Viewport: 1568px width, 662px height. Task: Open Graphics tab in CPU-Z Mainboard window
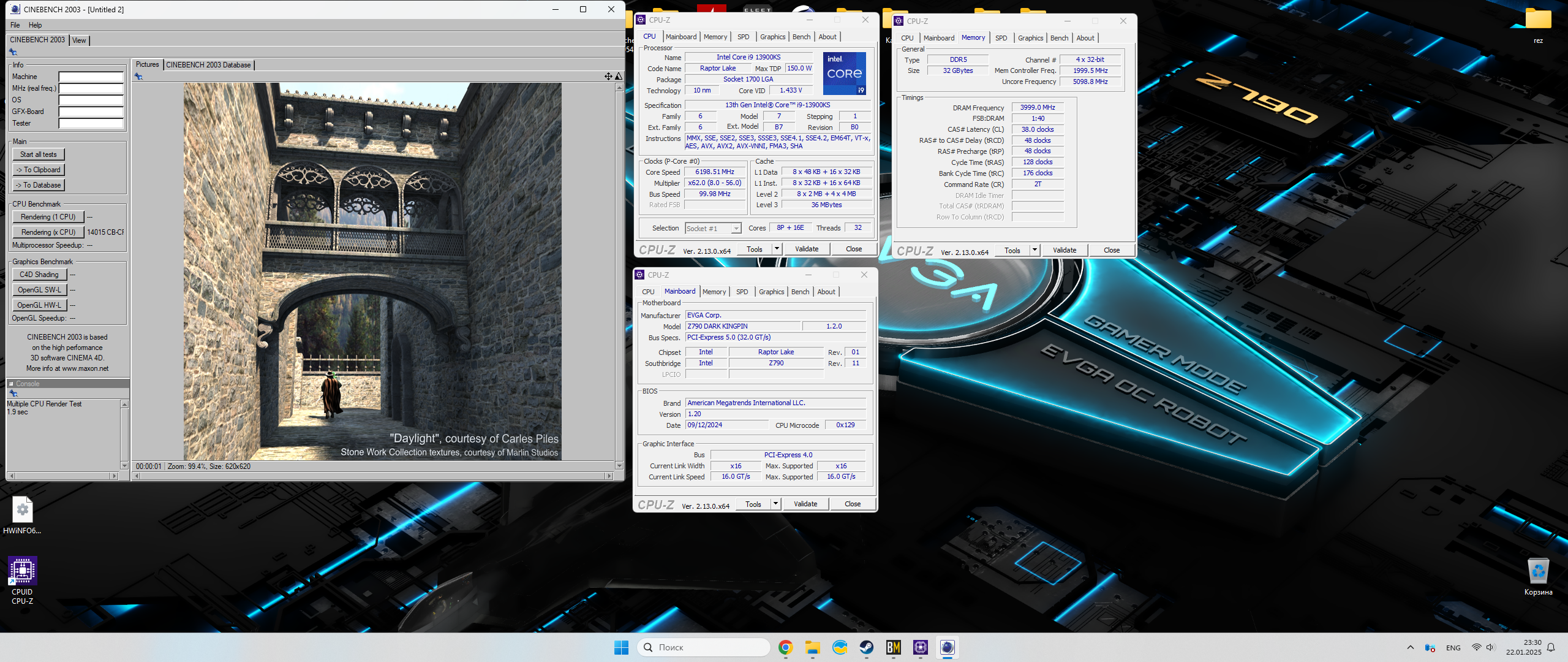(x=771, y=292)
